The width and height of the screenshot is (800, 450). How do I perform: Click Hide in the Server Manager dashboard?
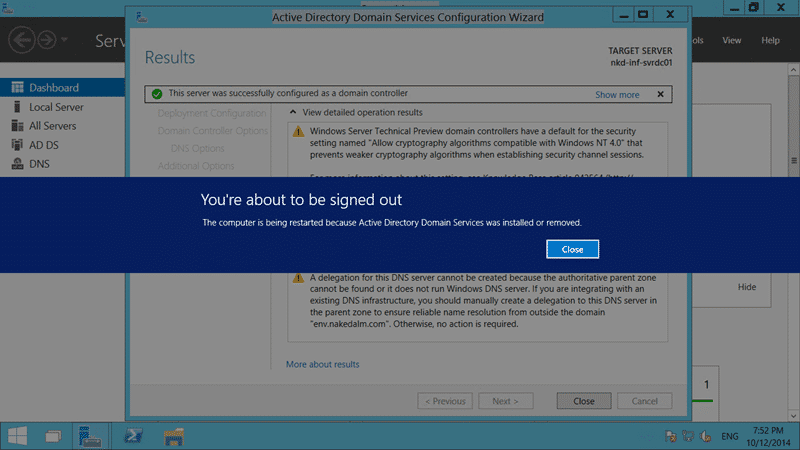746,287
